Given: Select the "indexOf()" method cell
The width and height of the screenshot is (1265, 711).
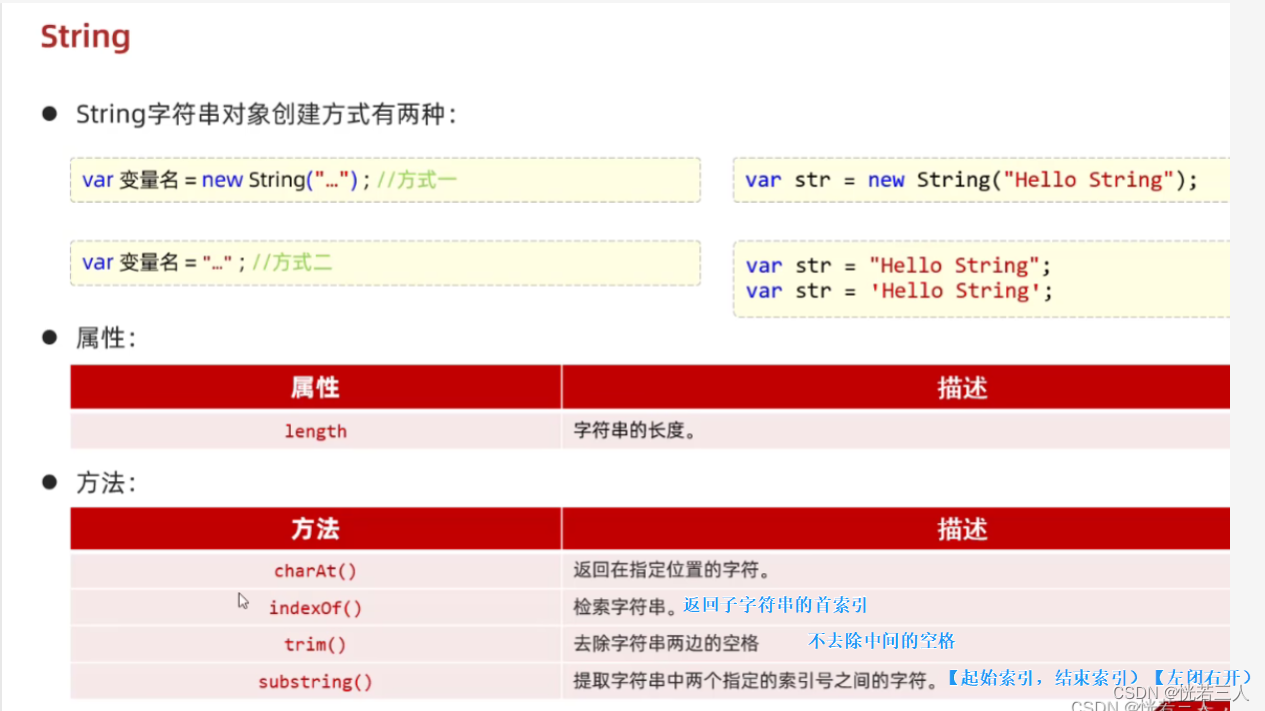Looking at the screenshot, I should coord(315,607).
